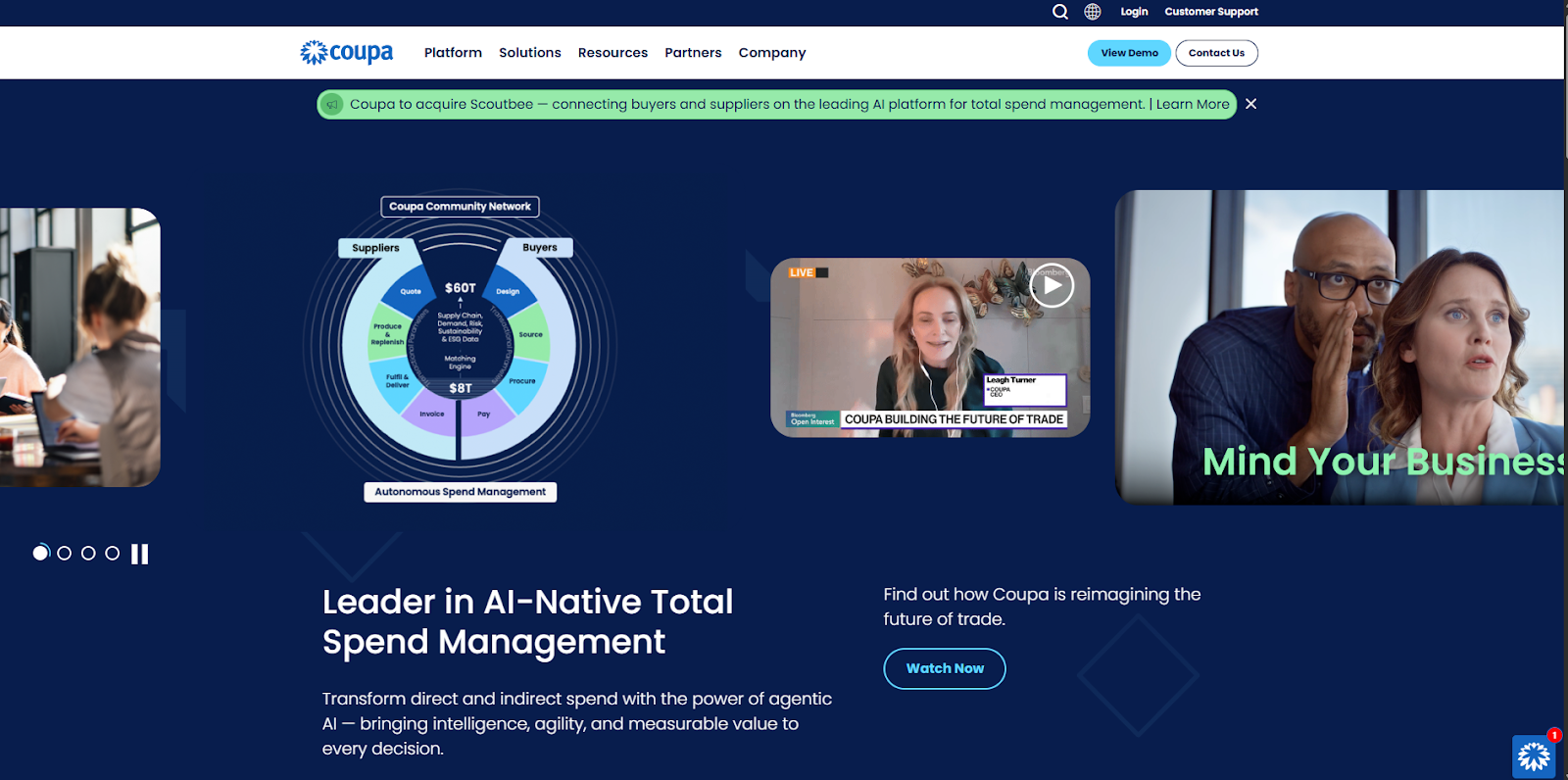Click Learn More in the banner

(1193, 104)
